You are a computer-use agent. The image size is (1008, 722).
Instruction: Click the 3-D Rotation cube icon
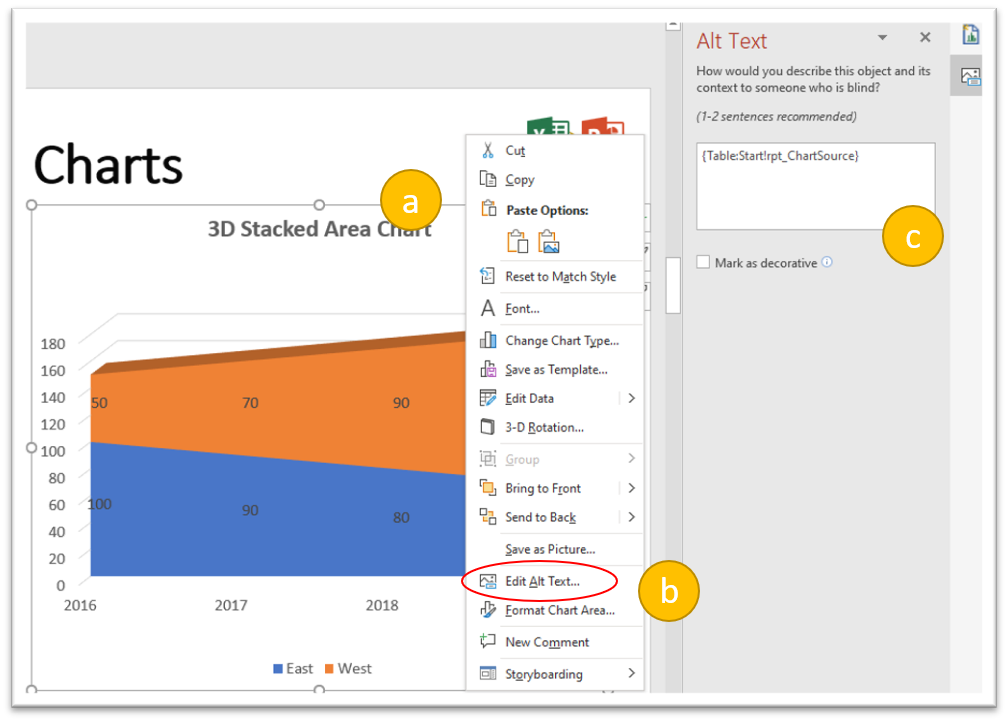coord(488,427)
